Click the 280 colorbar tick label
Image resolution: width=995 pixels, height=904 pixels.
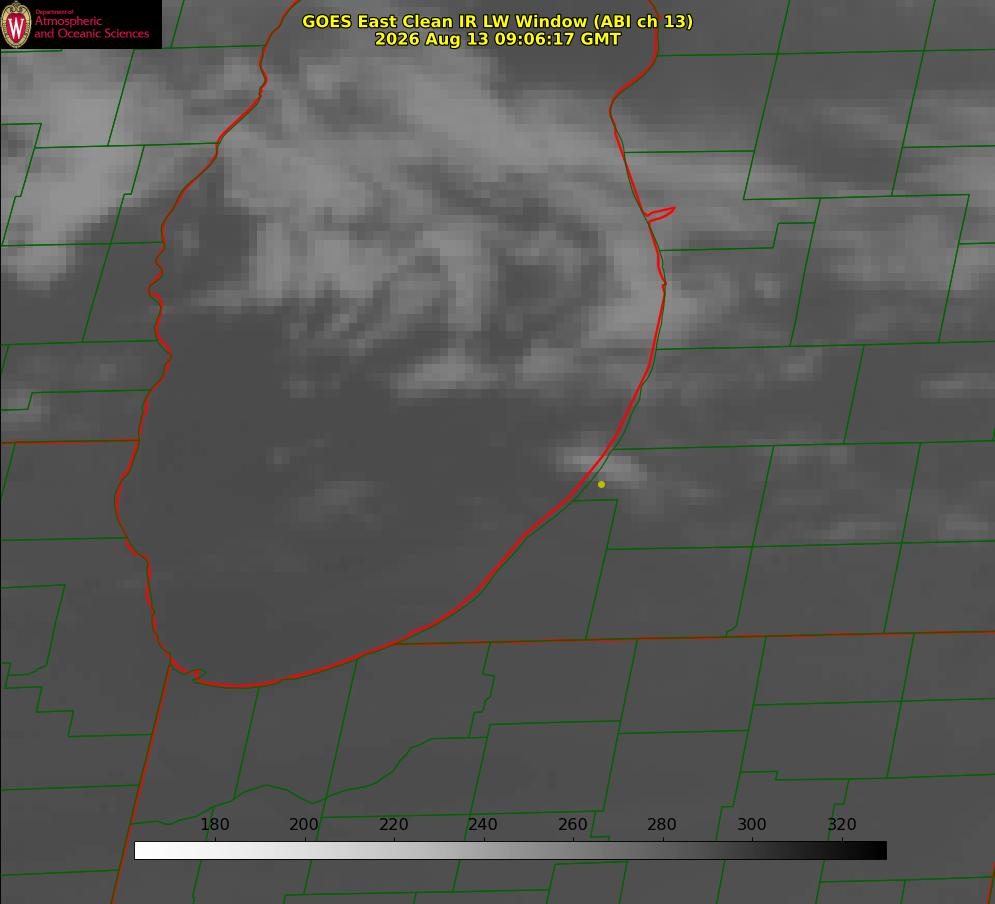(662, 824)
